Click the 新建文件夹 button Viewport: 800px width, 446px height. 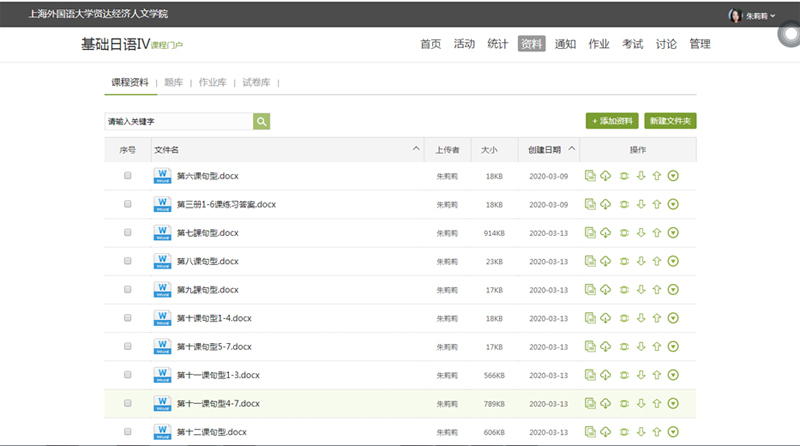(670, 121)
